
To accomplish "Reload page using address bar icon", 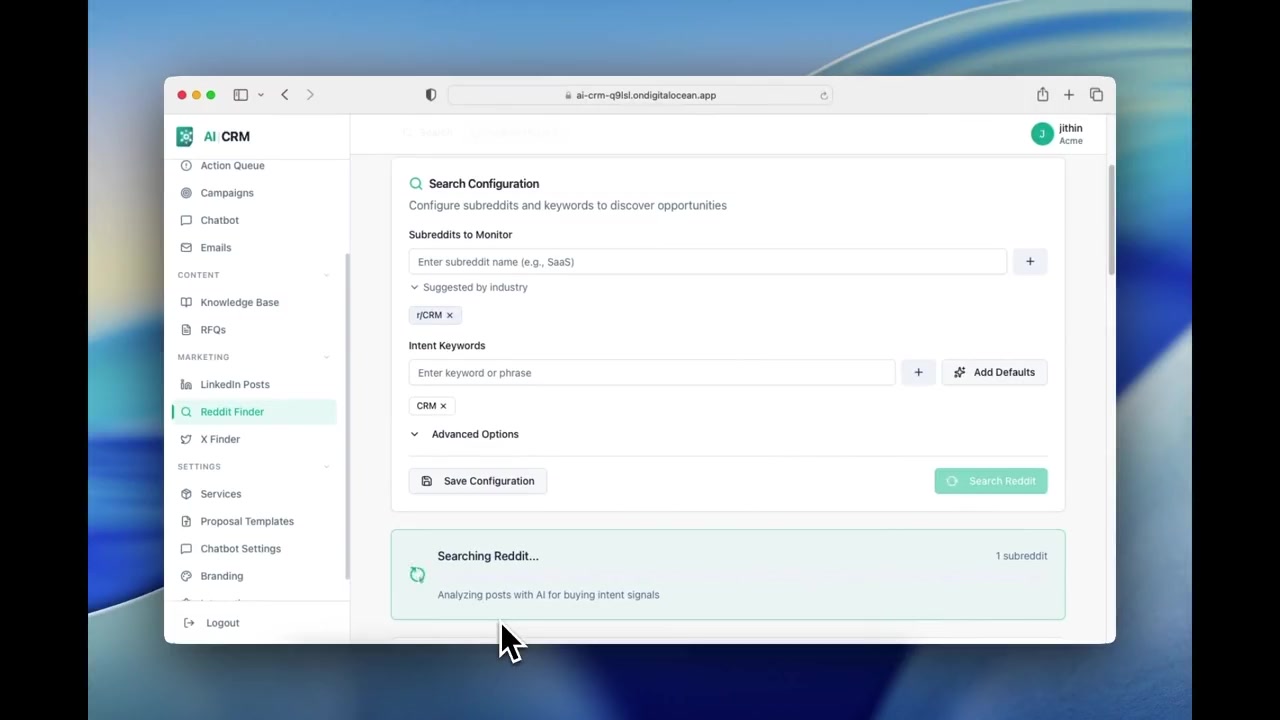I will [824, 96].
